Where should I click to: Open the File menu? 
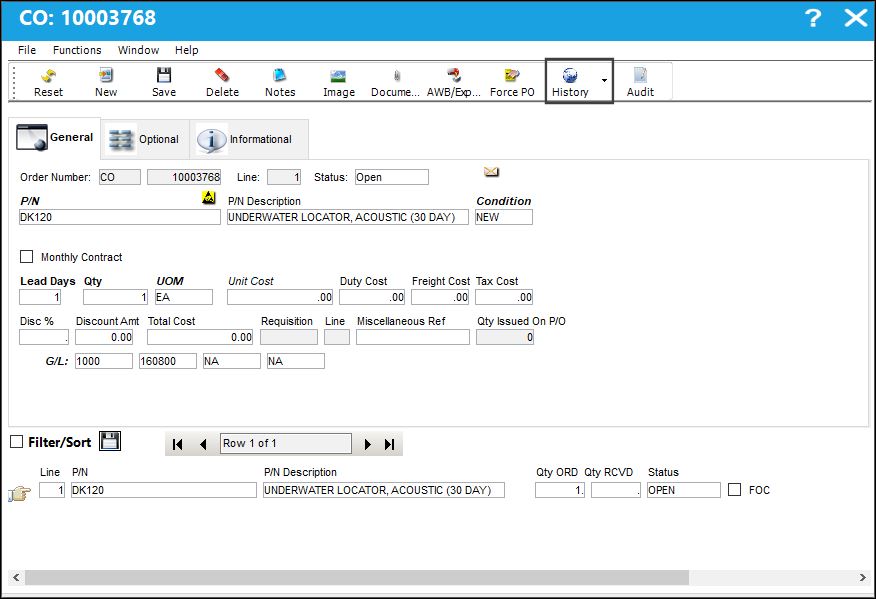pyautogui.click(x=27, y=50)
